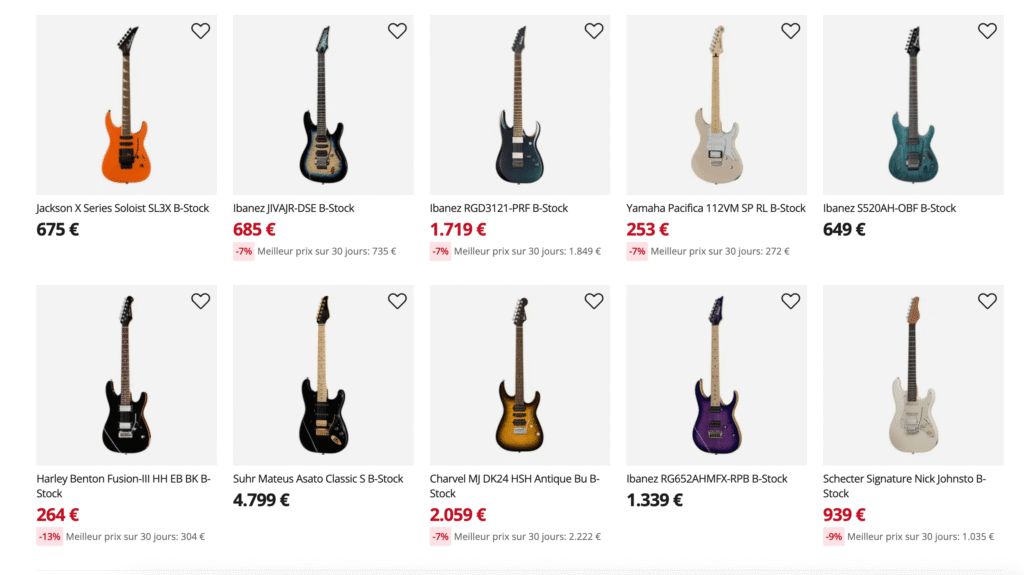This screenshot has height=575, width=1024.
Task: Save Ibanez S520AH-OBF with the heart icon
Action: (987, 31)
